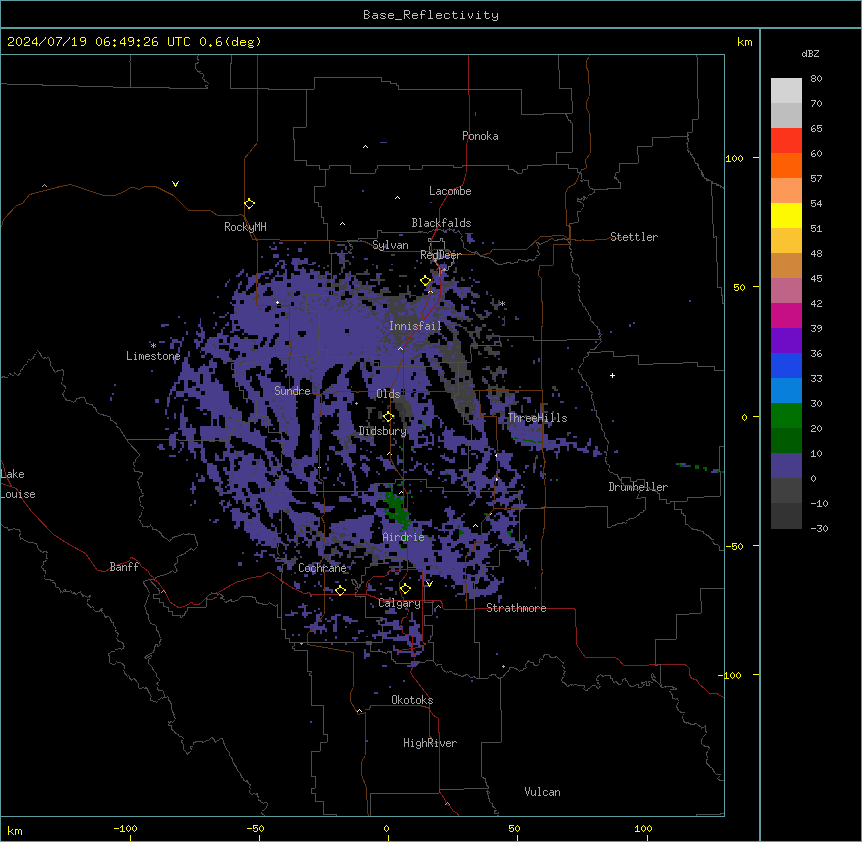The image size is (862, 842).
Task: Click asterisk marker above Limestone
Action: 153,346
